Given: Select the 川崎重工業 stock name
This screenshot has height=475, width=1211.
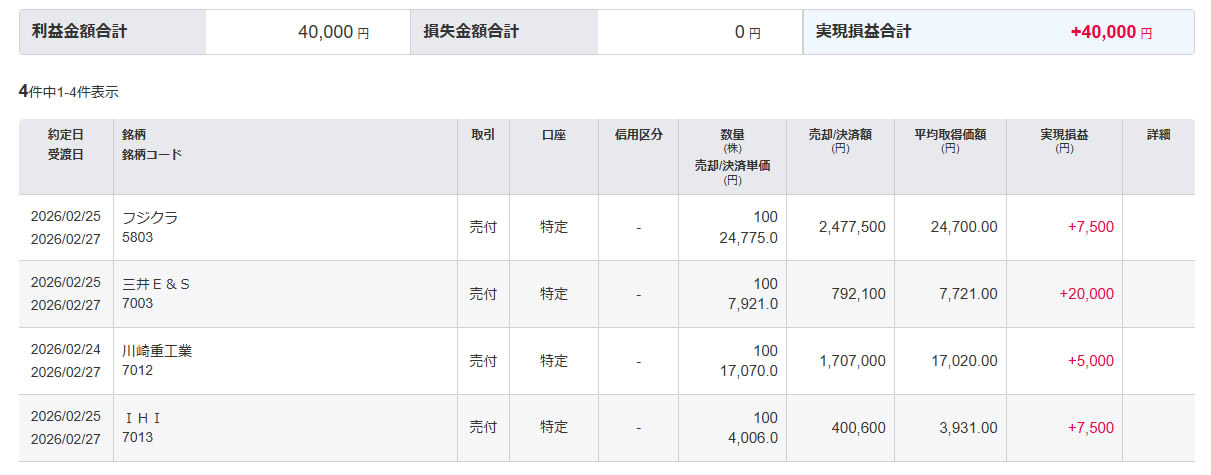Looking at the screenshot, I should (156, 350).
